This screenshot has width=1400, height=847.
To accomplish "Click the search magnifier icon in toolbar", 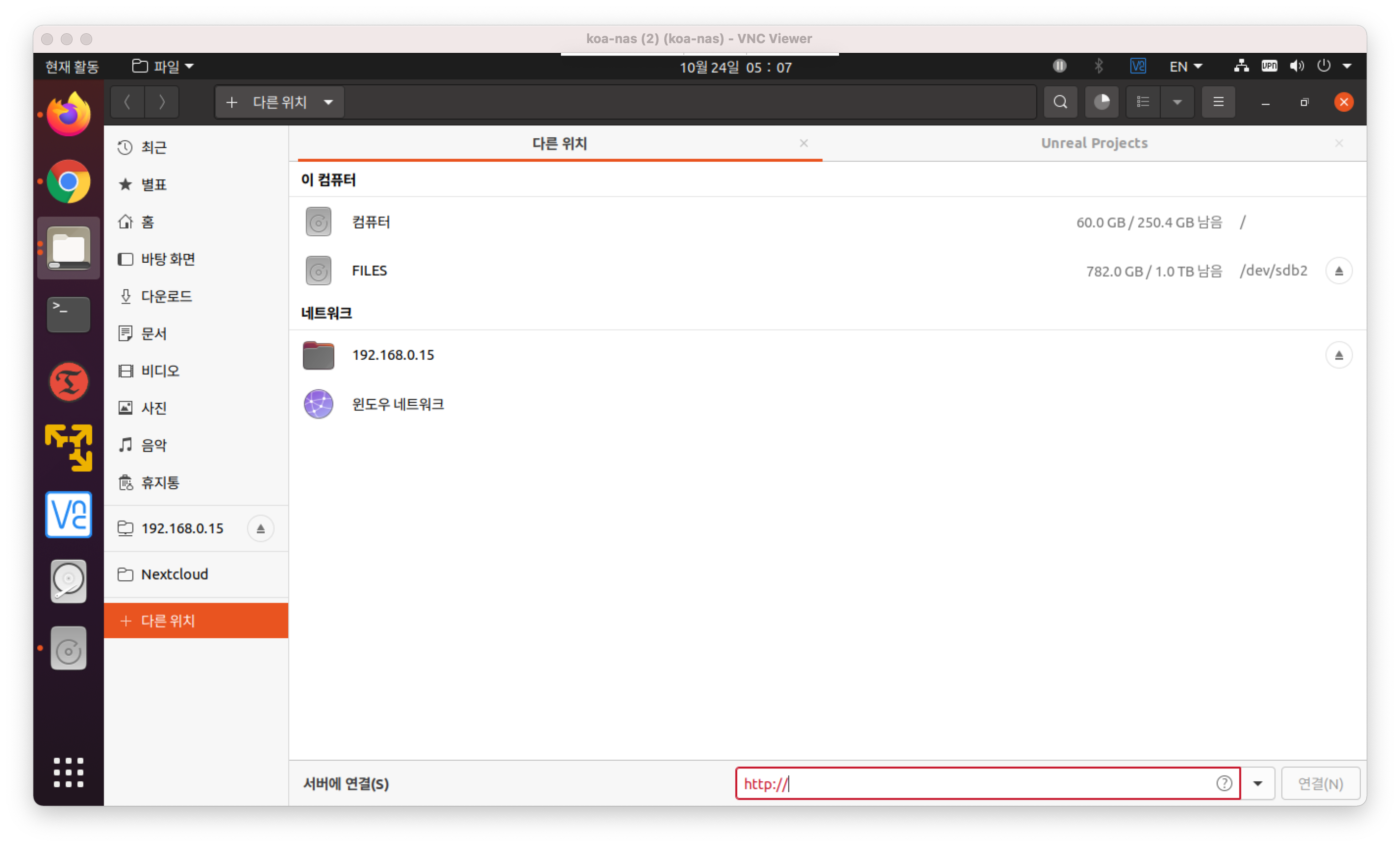I will [1060, 102].
